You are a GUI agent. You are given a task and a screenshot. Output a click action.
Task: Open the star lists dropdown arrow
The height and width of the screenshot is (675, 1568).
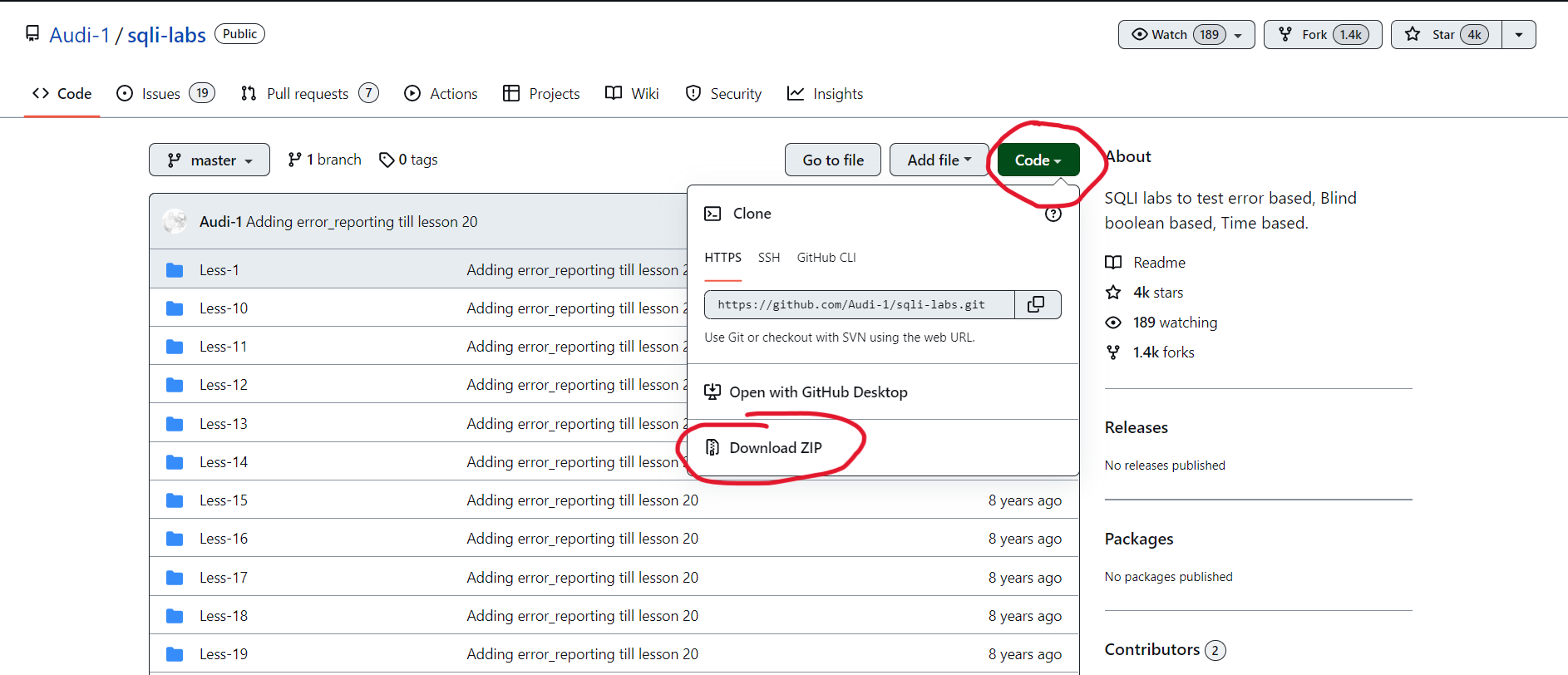pyautogui.click(x=1519, y=35)
